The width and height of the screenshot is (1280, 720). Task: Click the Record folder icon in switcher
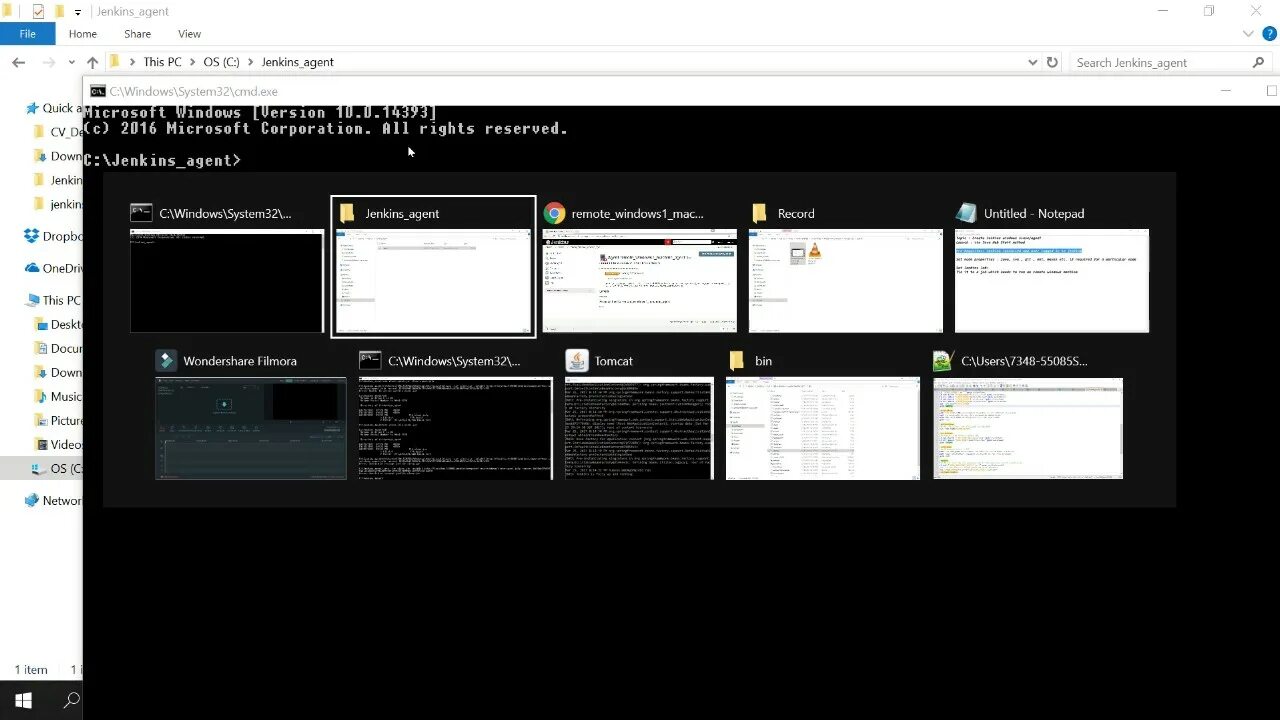click(759, 213)
